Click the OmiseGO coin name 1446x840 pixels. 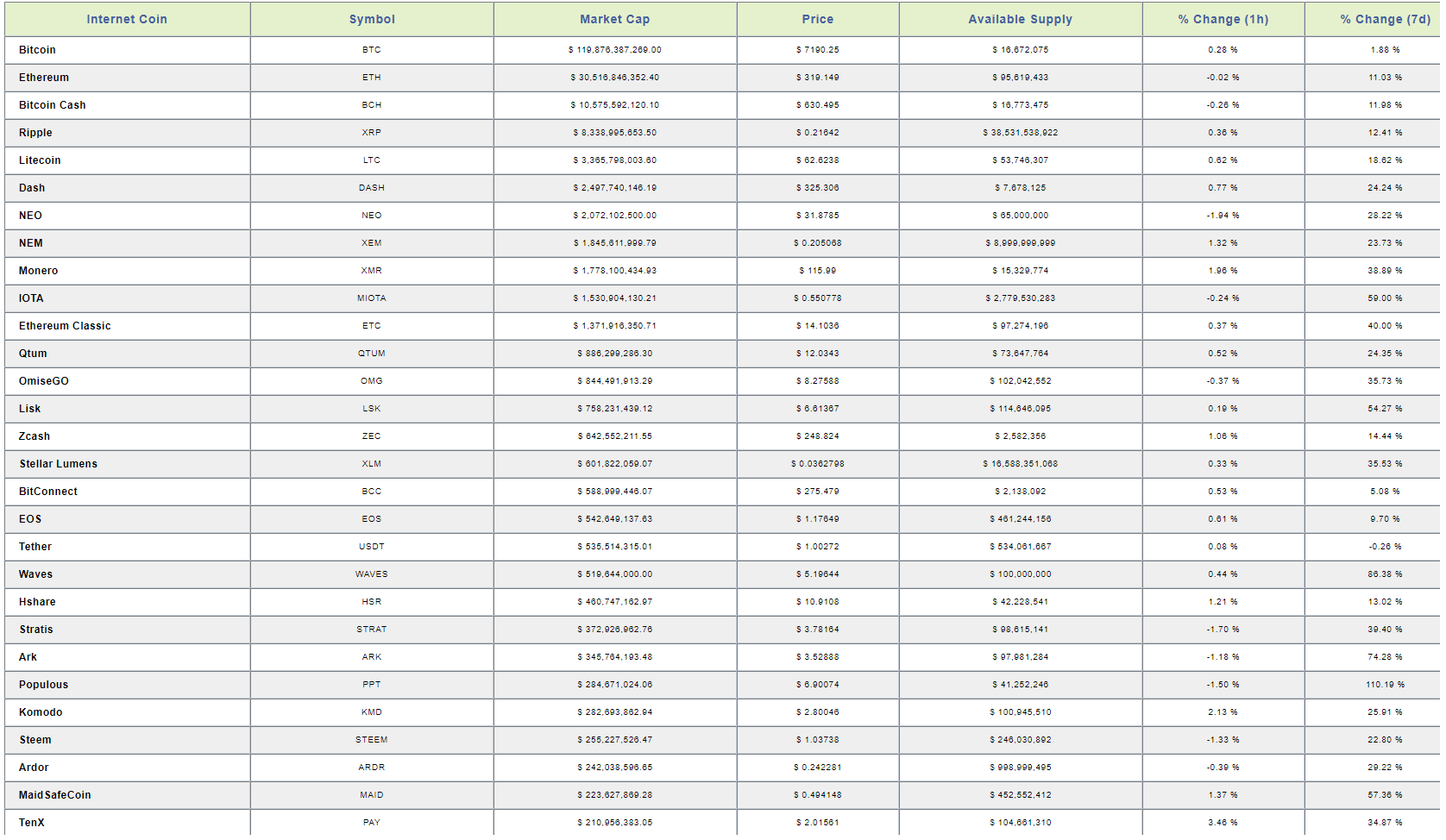(44, 381)
